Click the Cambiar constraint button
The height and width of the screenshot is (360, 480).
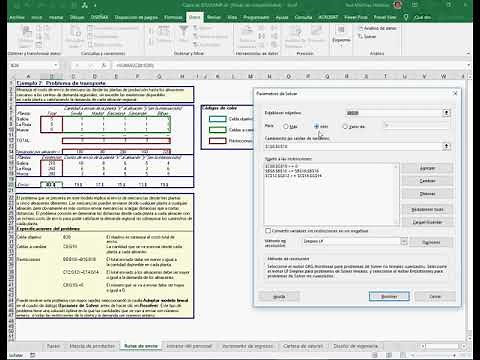coord(427,181)
